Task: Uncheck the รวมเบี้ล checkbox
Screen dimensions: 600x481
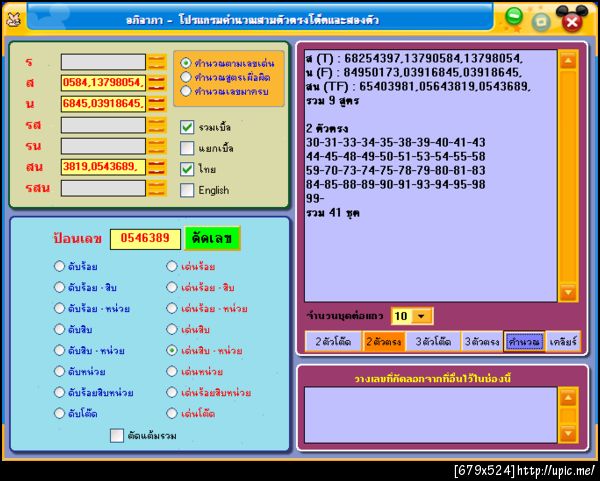Action: 187,127
